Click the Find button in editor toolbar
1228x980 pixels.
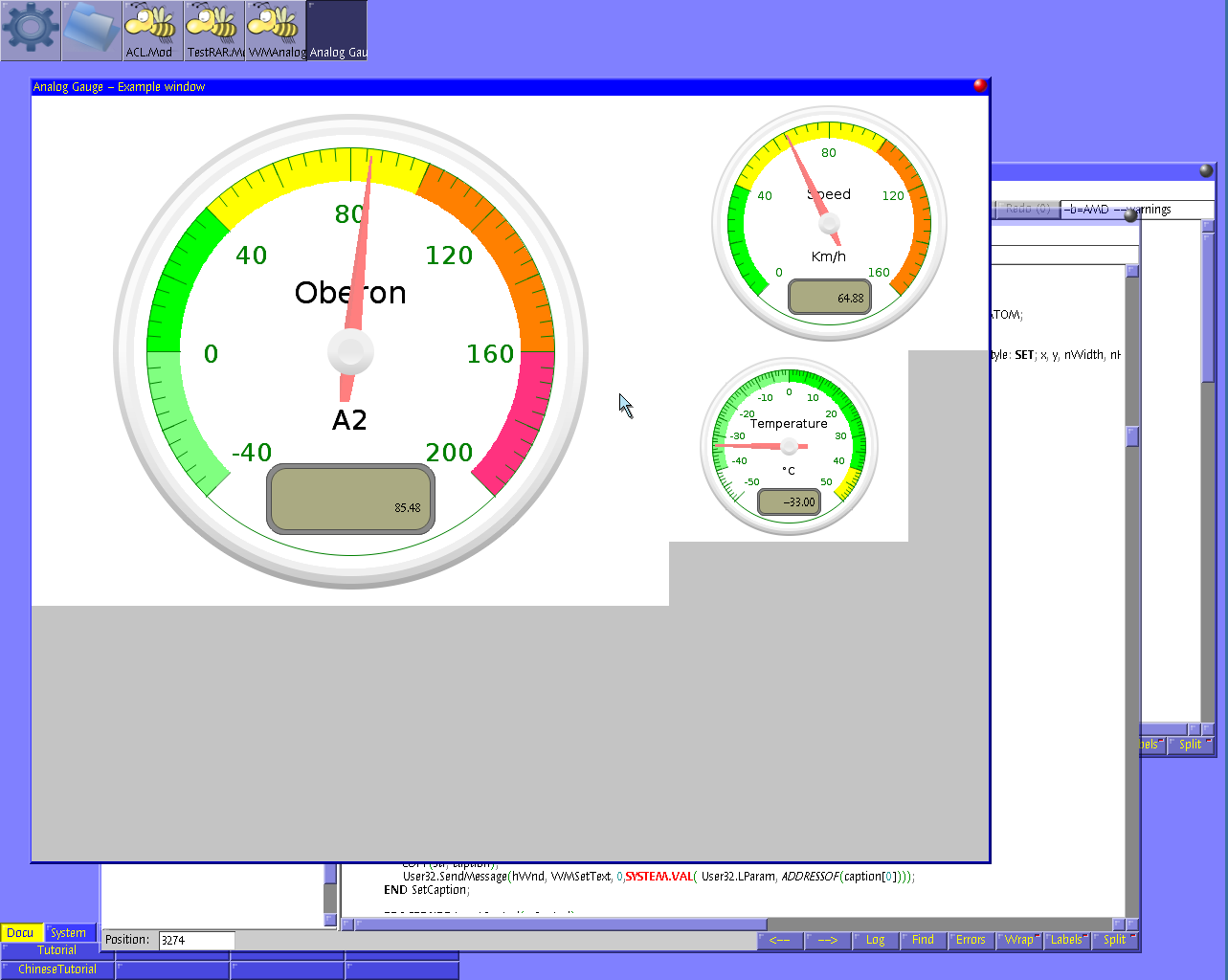pos(924,940)
